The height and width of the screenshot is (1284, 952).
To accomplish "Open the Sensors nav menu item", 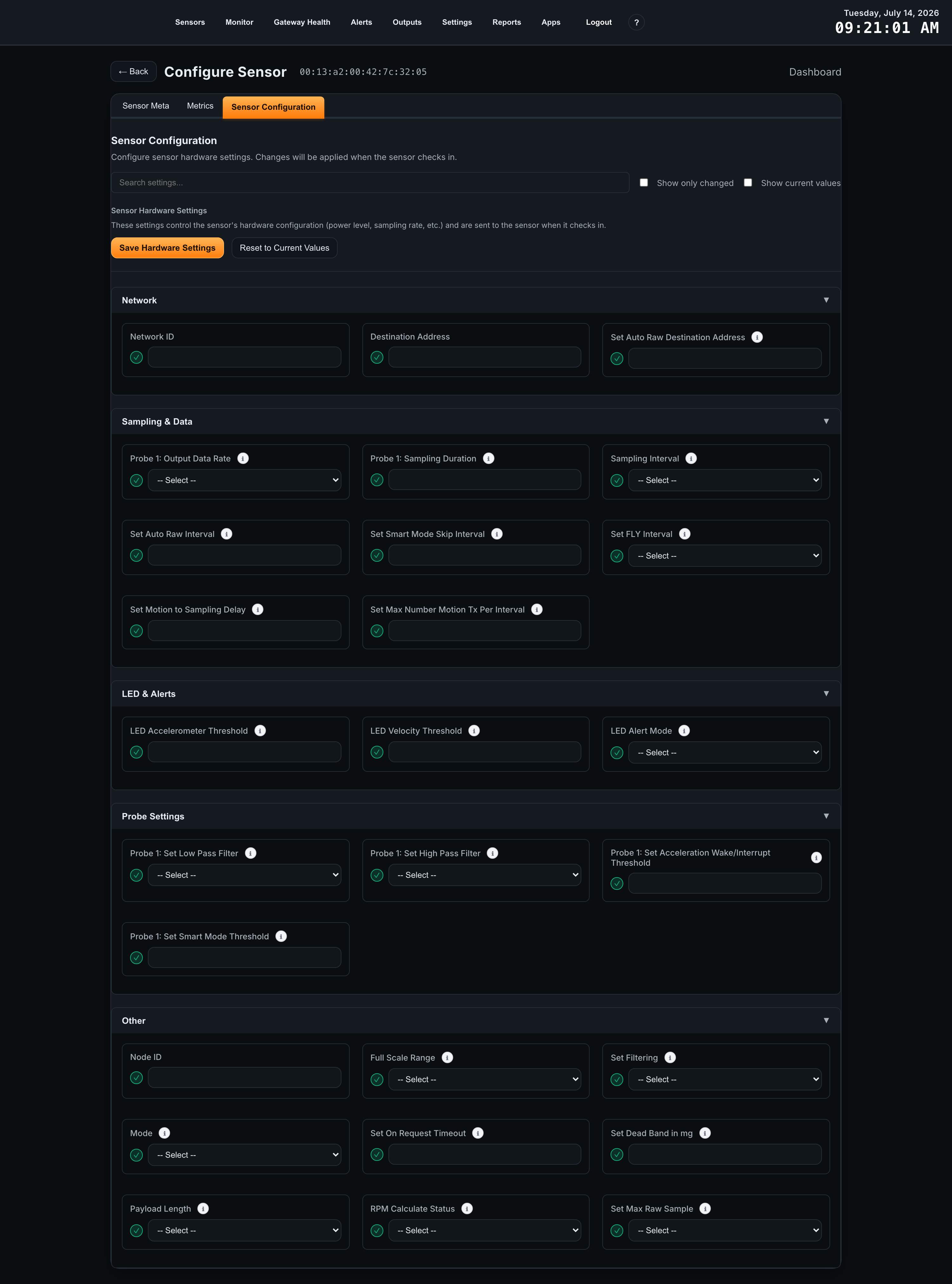I will [x=190, y=23].
